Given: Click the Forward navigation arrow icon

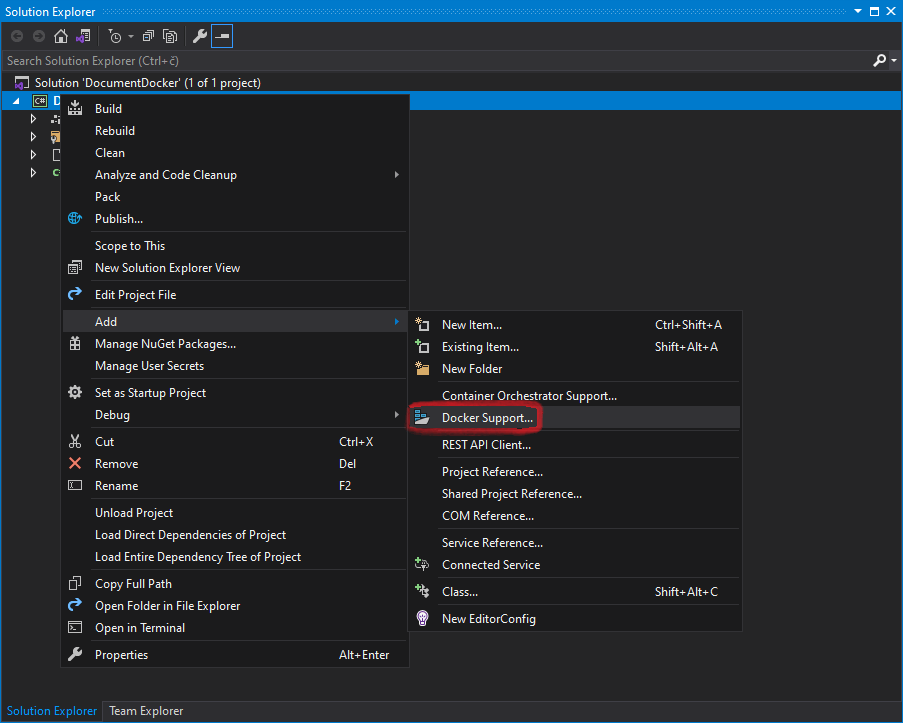Looking at the screenshot, I should pos(39,35).
